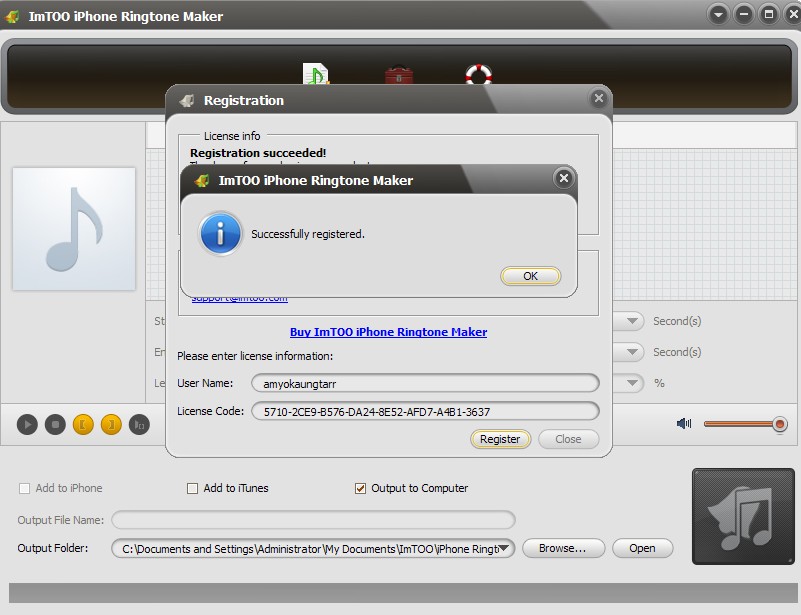
Task: Click the License Code field
Action: 425,411
